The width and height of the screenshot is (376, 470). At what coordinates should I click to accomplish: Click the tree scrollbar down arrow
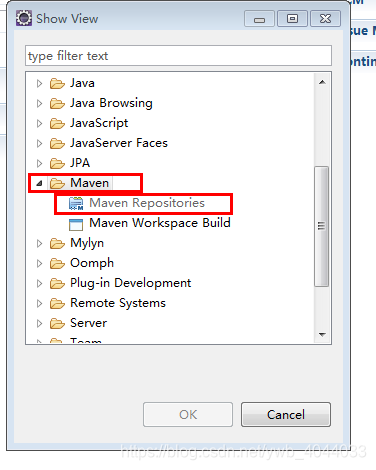tap(322, 334)
